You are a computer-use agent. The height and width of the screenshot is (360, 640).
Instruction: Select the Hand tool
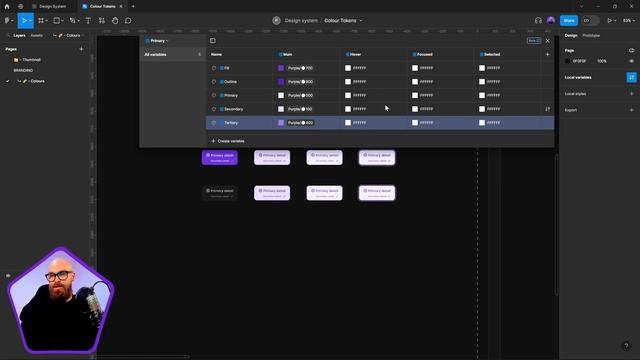(x=115, y=20)
